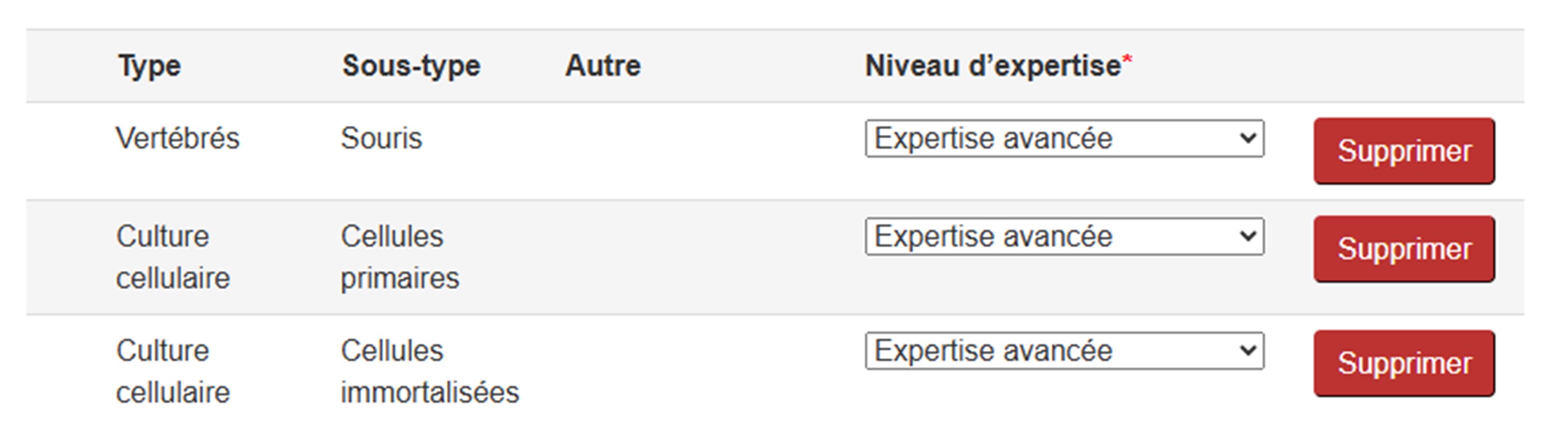Image resolution: width=1568 pixels, height=437 pixels.
Task: Click the Sous-type column header
Action: (411, 65)
